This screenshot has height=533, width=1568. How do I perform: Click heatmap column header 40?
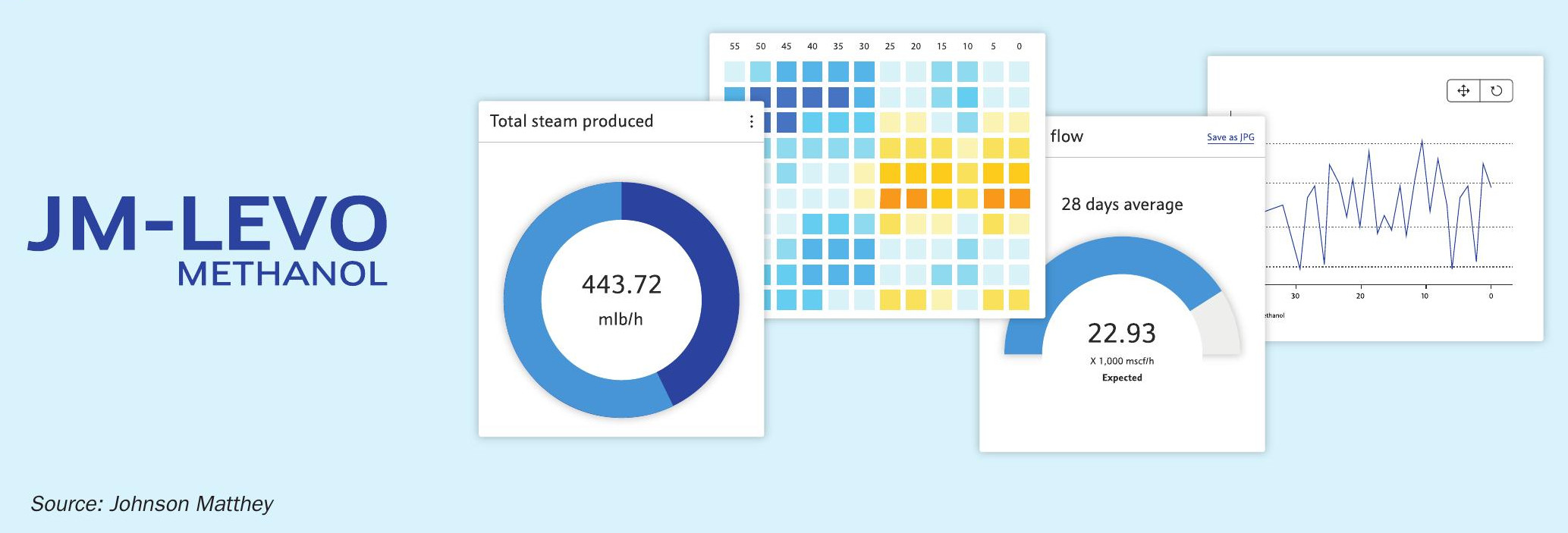point(812,46)
